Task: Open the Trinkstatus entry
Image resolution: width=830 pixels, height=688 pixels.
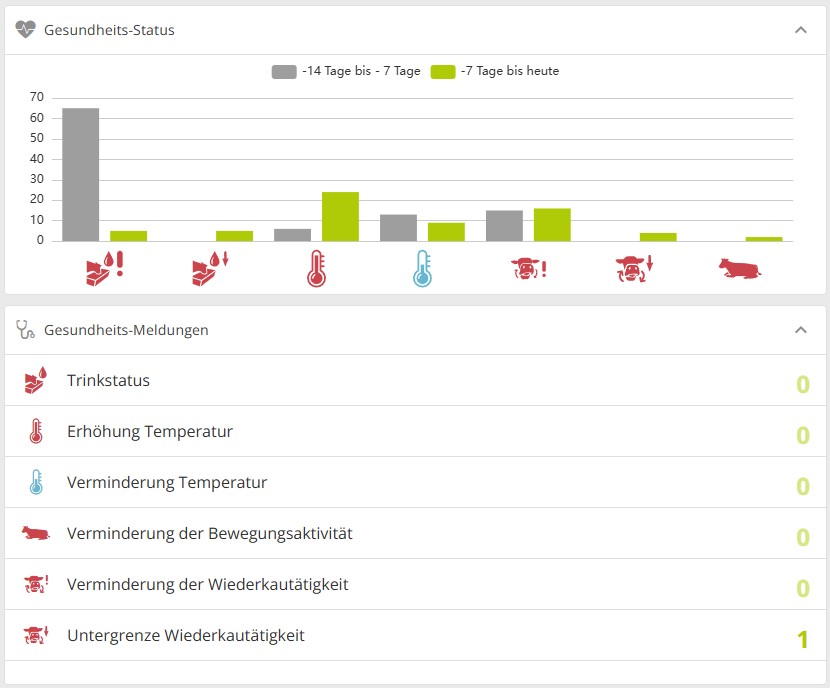Action: [x=415, y=381]
